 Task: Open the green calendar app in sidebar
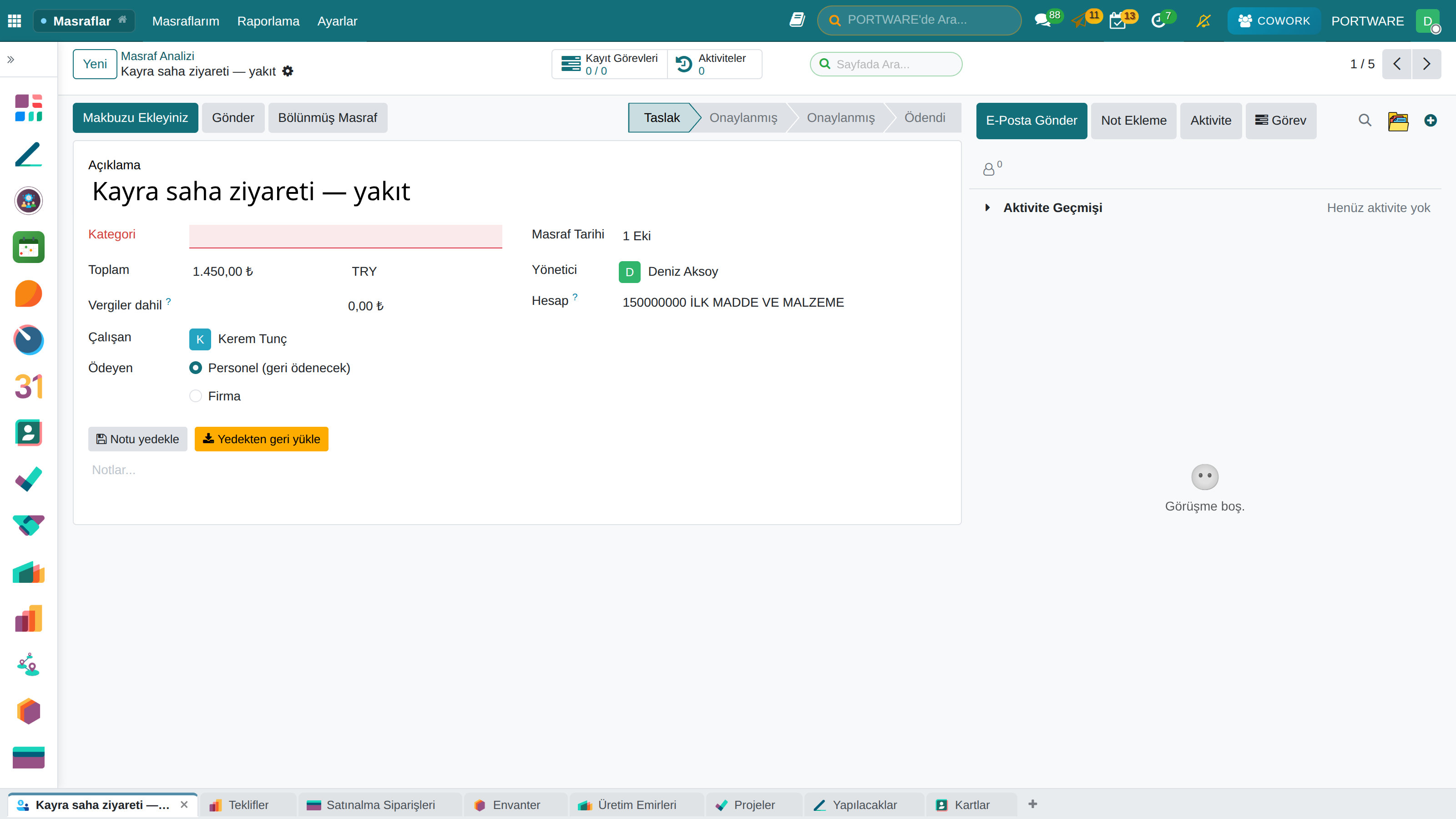coord(29,247)
